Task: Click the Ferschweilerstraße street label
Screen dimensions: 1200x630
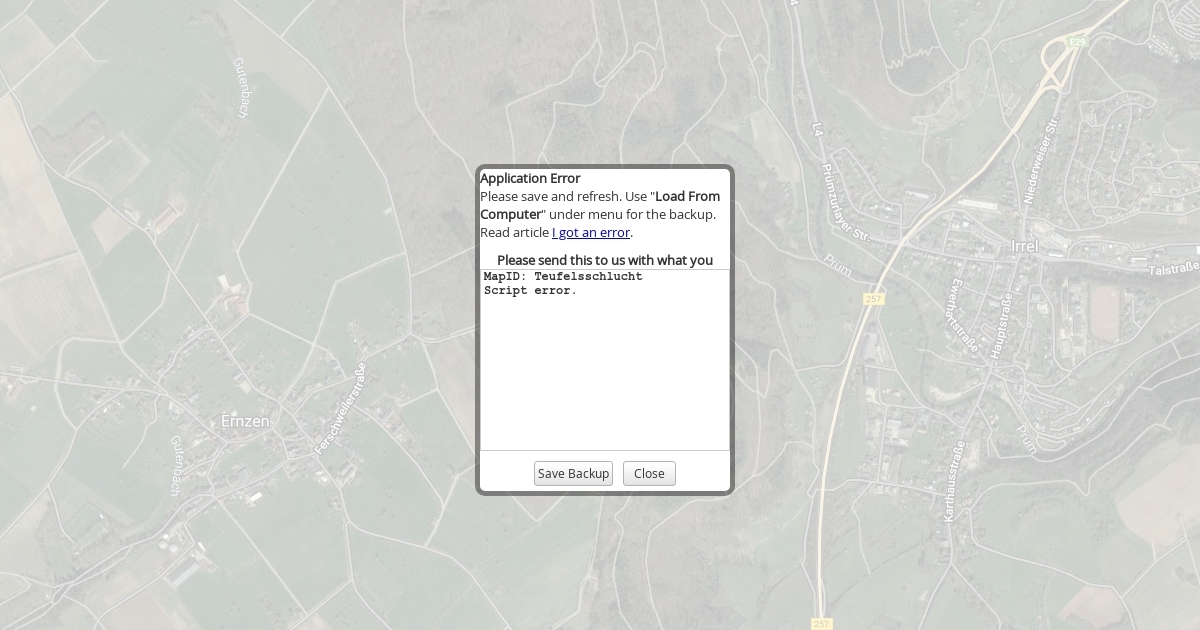Action: [x=341, y=409]
